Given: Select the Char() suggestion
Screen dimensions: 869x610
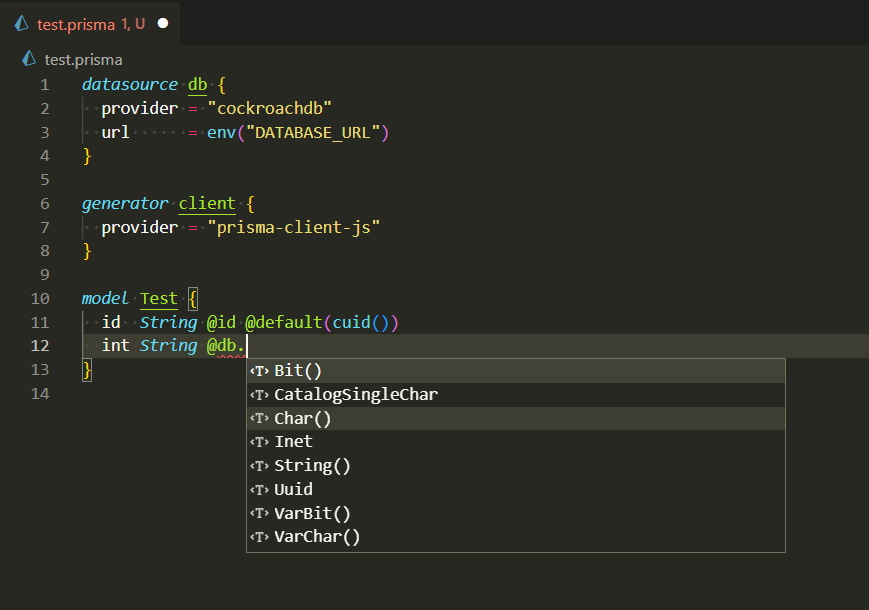Looking at the screenshot, I should point(515,418).
